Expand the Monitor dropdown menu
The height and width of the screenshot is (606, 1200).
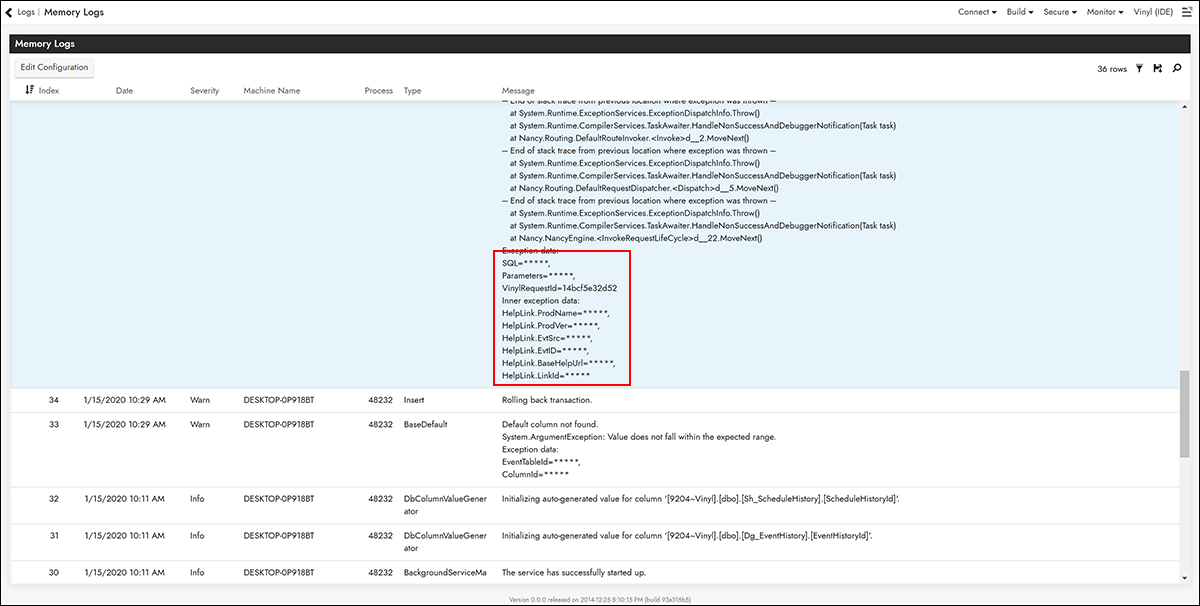click(x=1105, y=12)
